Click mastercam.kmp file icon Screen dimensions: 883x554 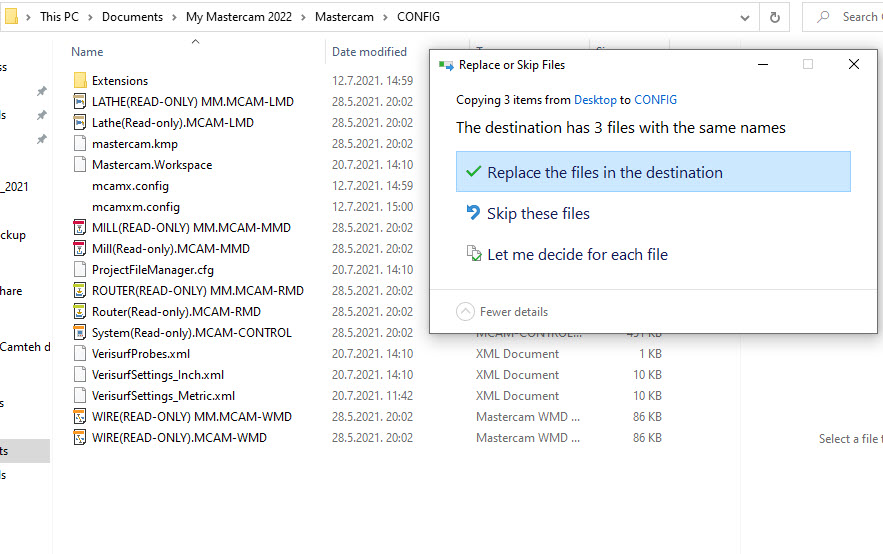tap(80, 144)
